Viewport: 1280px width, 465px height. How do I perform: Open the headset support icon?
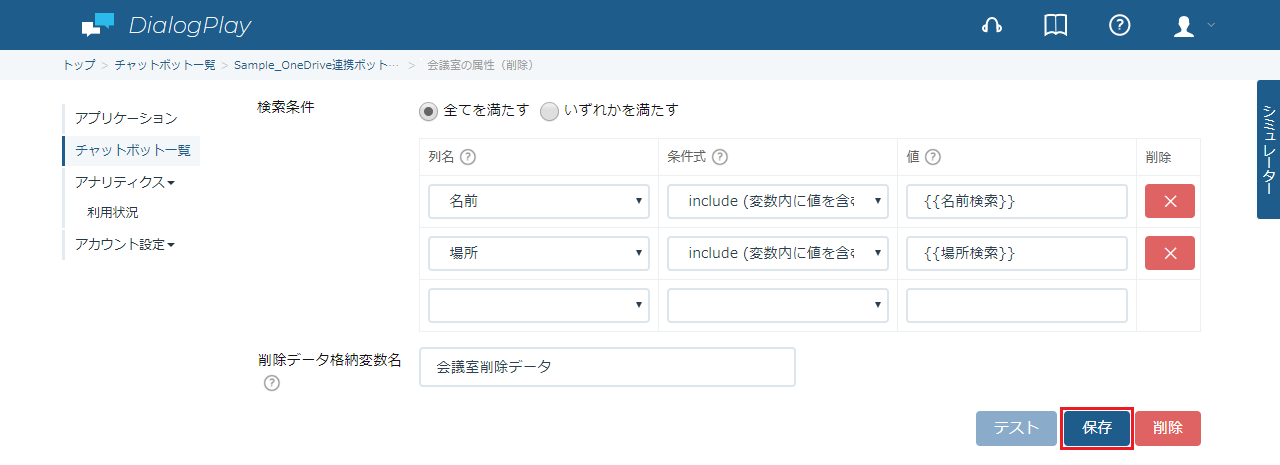pos(992,26)
